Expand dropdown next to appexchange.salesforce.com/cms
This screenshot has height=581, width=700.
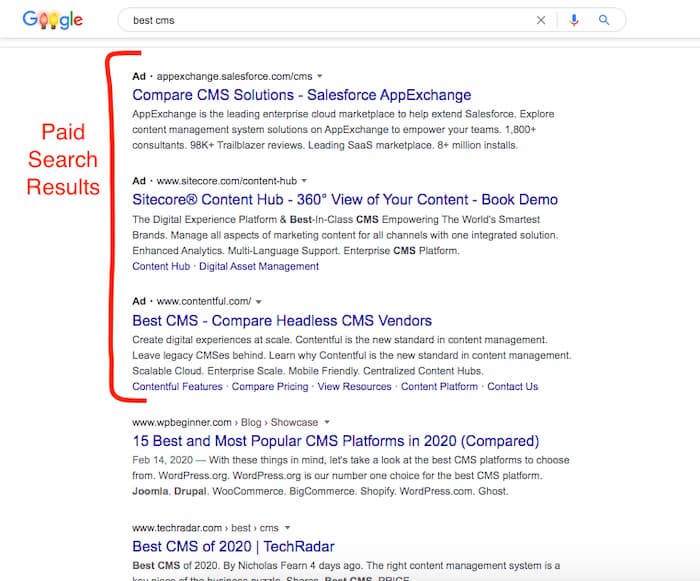tap(320, 76)
